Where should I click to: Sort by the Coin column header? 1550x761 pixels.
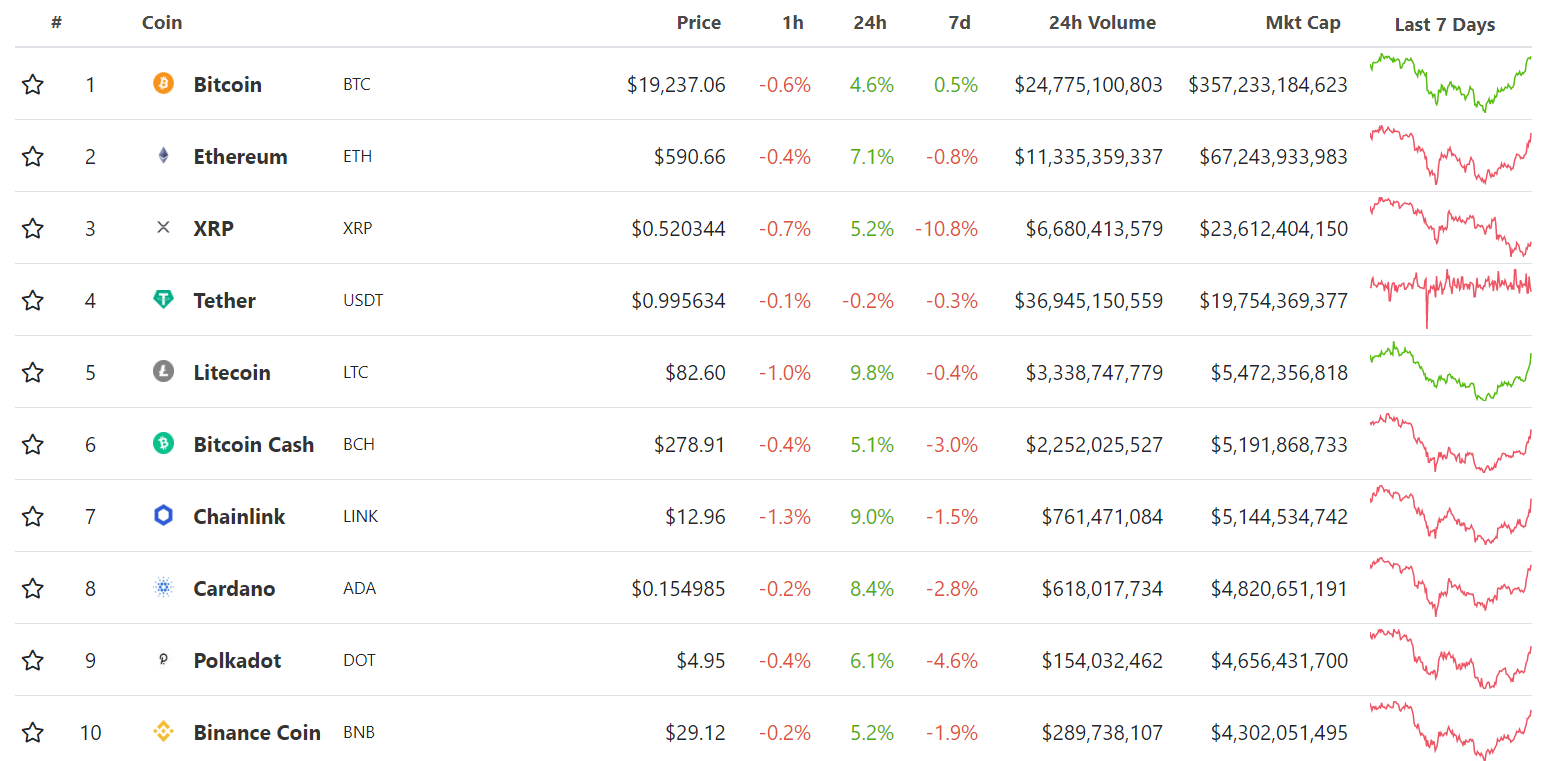pyautogui.click(x=162, y=22)
